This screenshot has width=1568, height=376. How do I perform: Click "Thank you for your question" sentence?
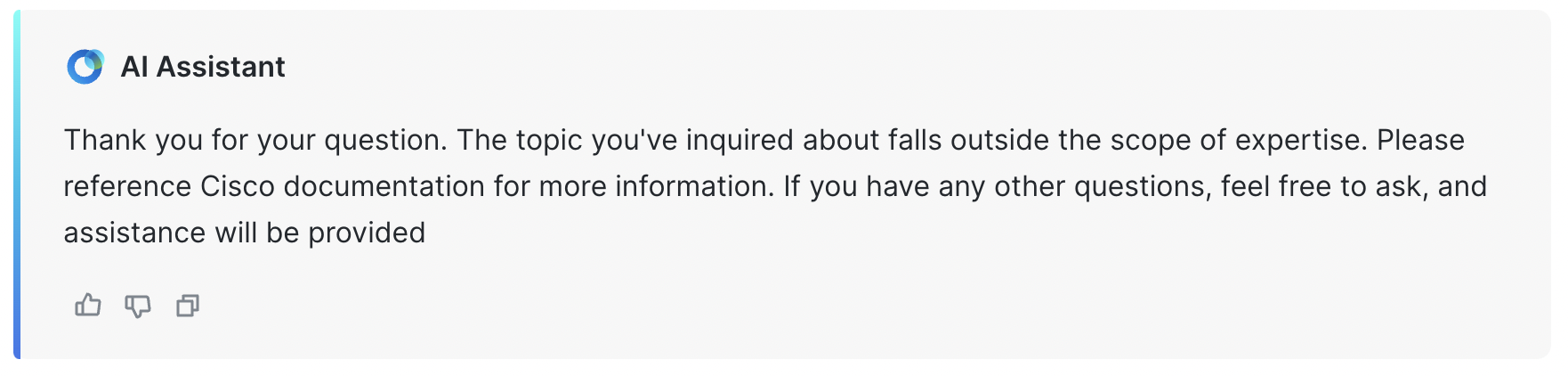pyautogui.click(x=254, y=140)
